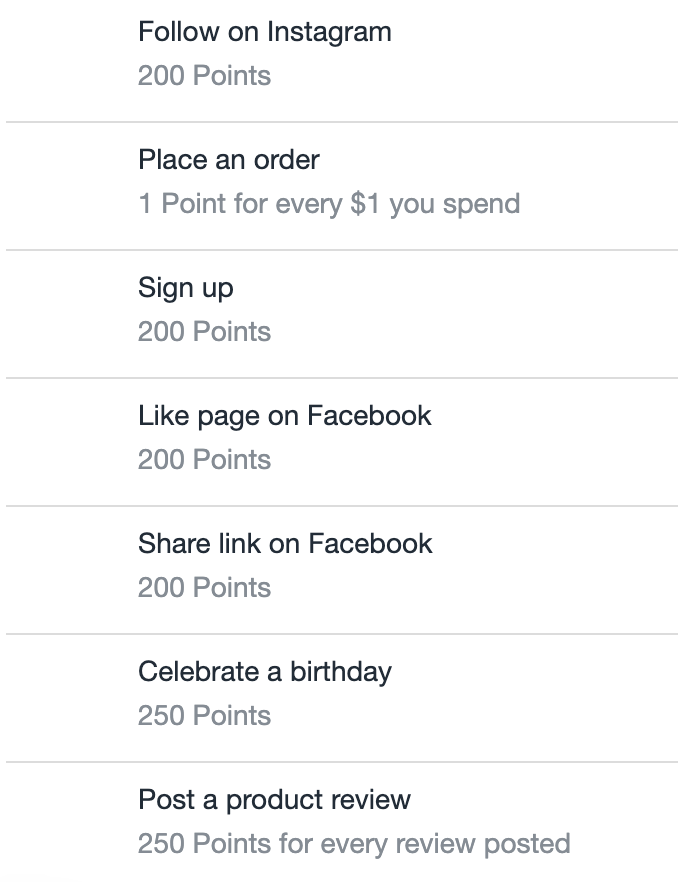Click the word birthday in Celebrate row
This screenshot has width=684, height=882.
341,673
